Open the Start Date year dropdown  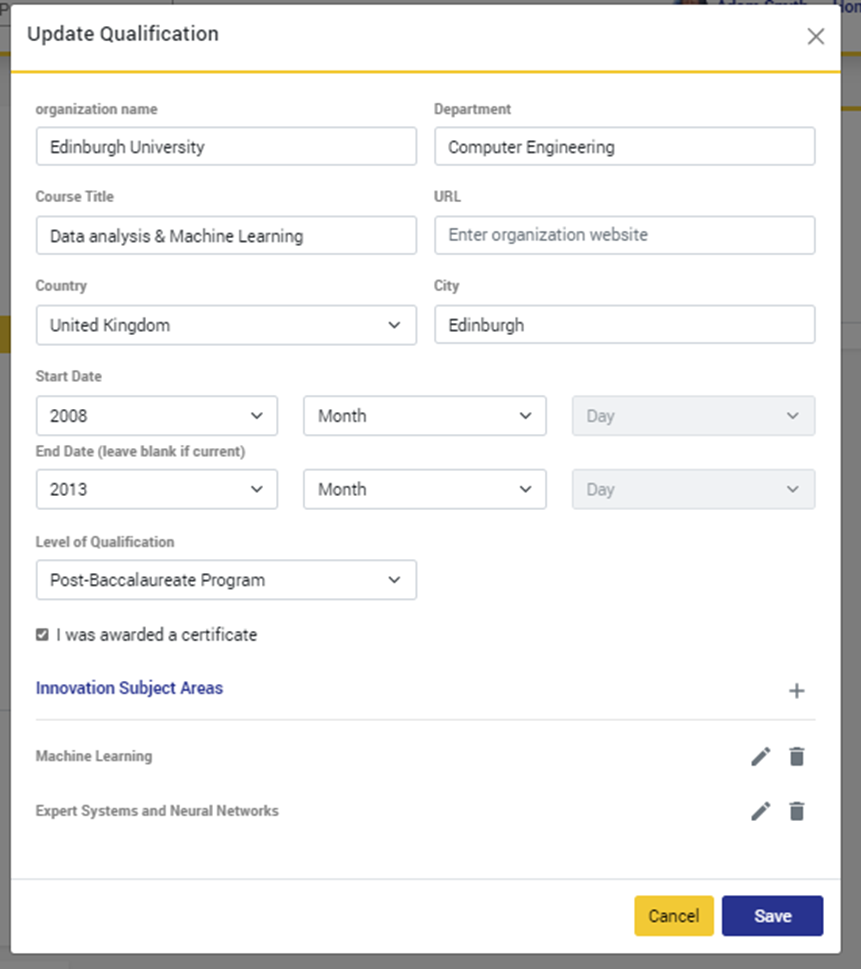tap(156, 416)
